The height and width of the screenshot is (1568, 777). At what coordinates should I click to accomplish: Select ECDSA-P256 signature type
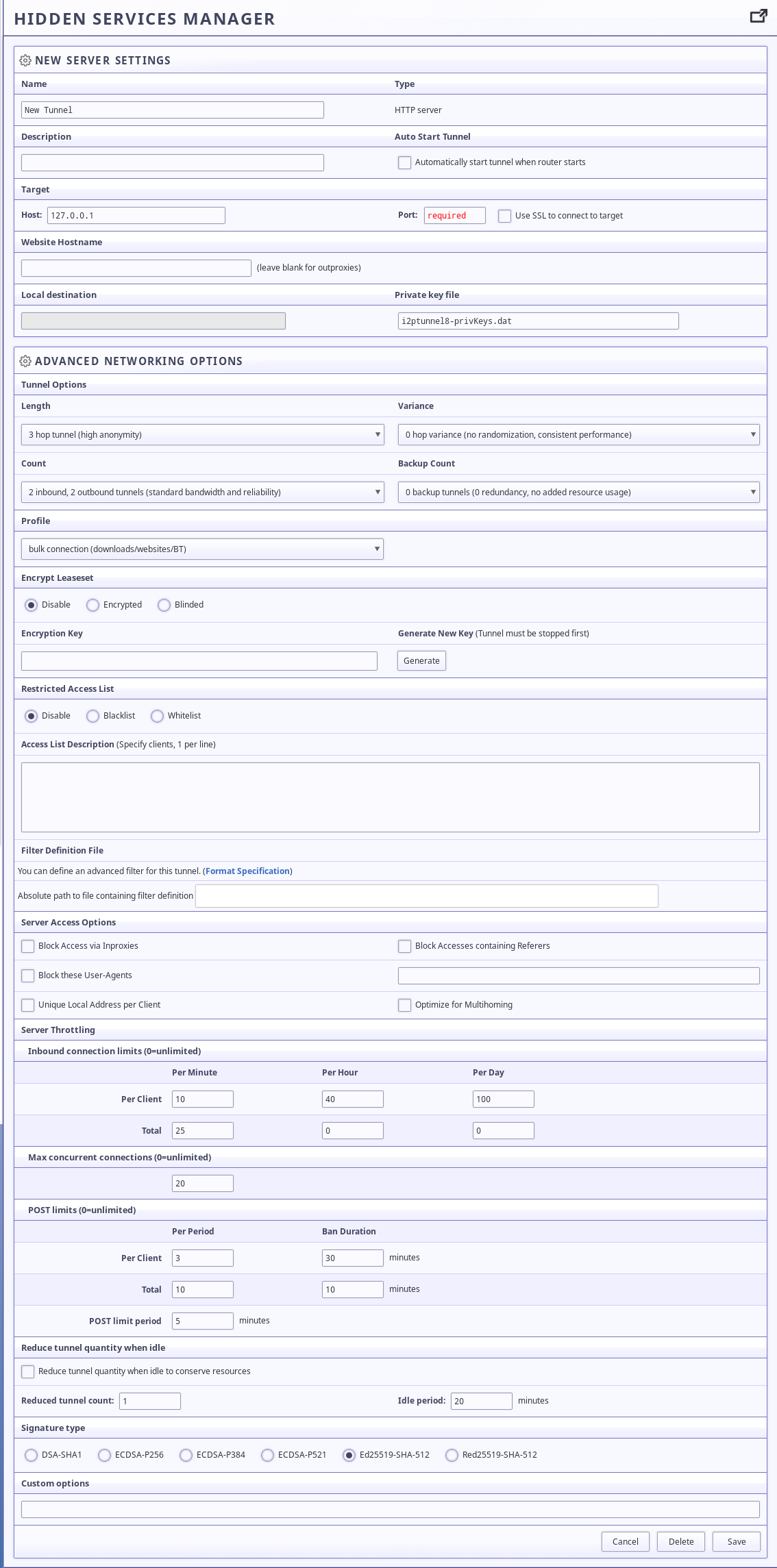click(104, 1455)
